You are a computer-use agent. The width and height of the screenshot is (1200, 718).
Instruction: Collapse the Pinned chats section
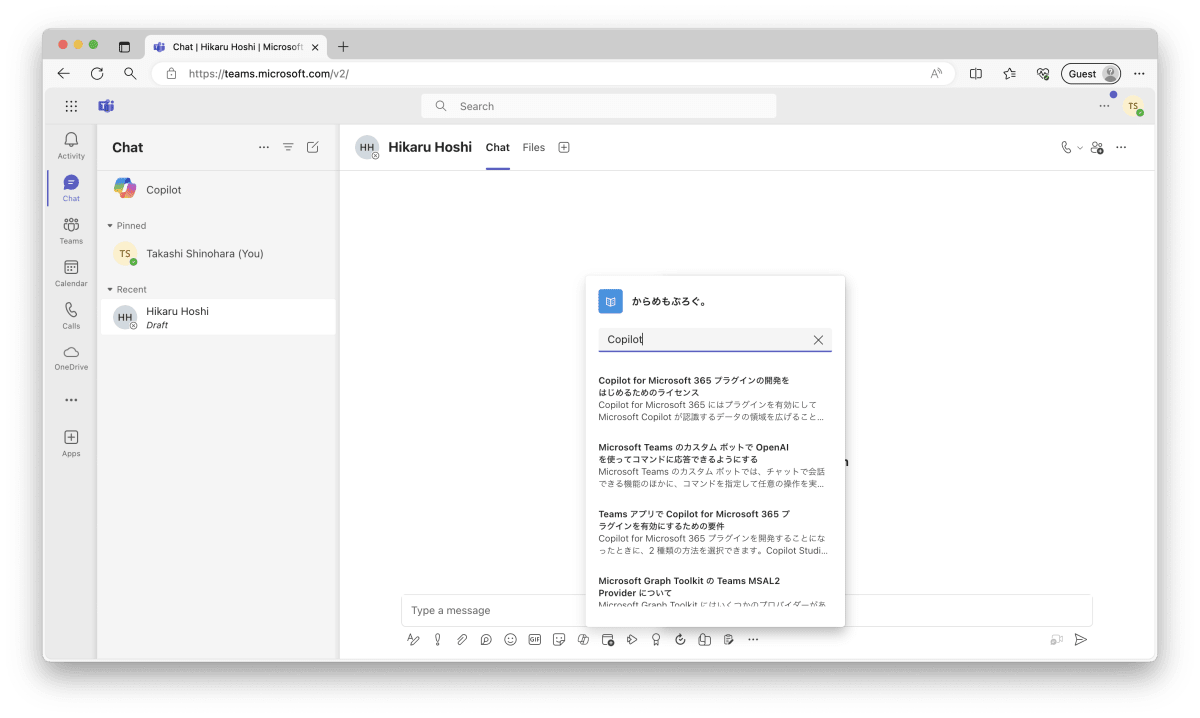pyautogui.click(x=110, y=226)
